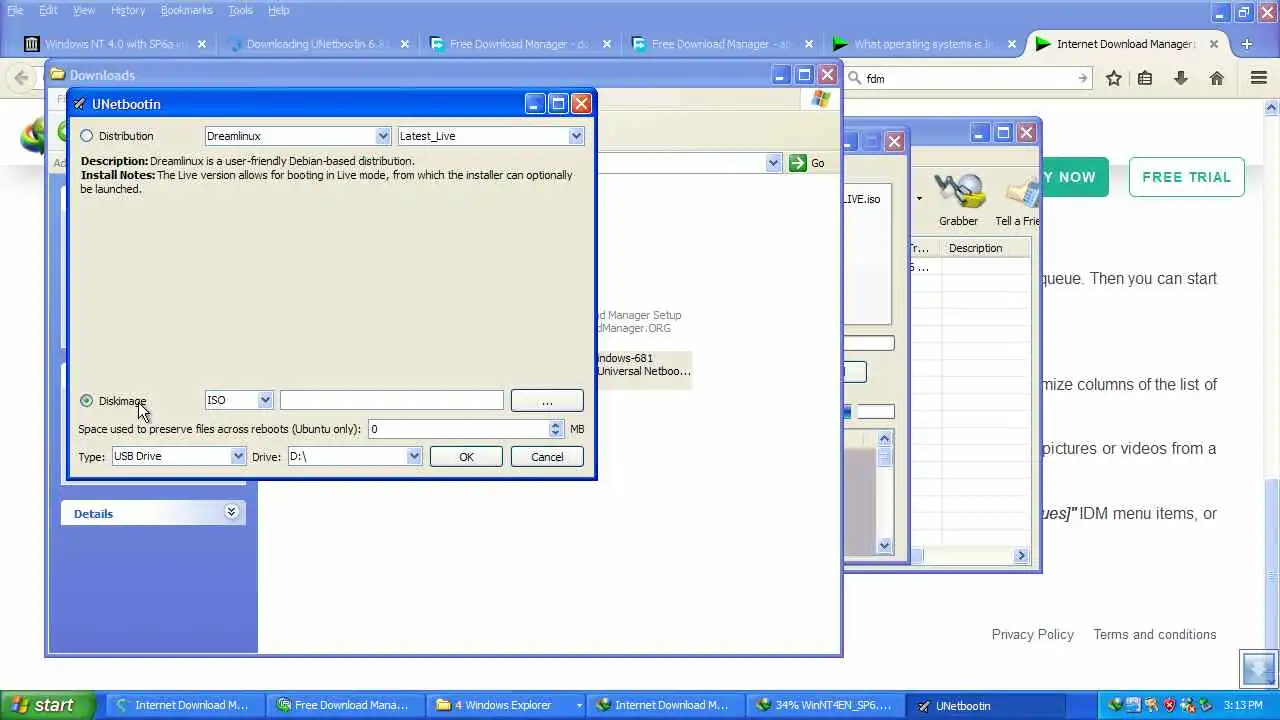Click the Firefox back button
This screenshot has width=1280, height=720.
21,78
